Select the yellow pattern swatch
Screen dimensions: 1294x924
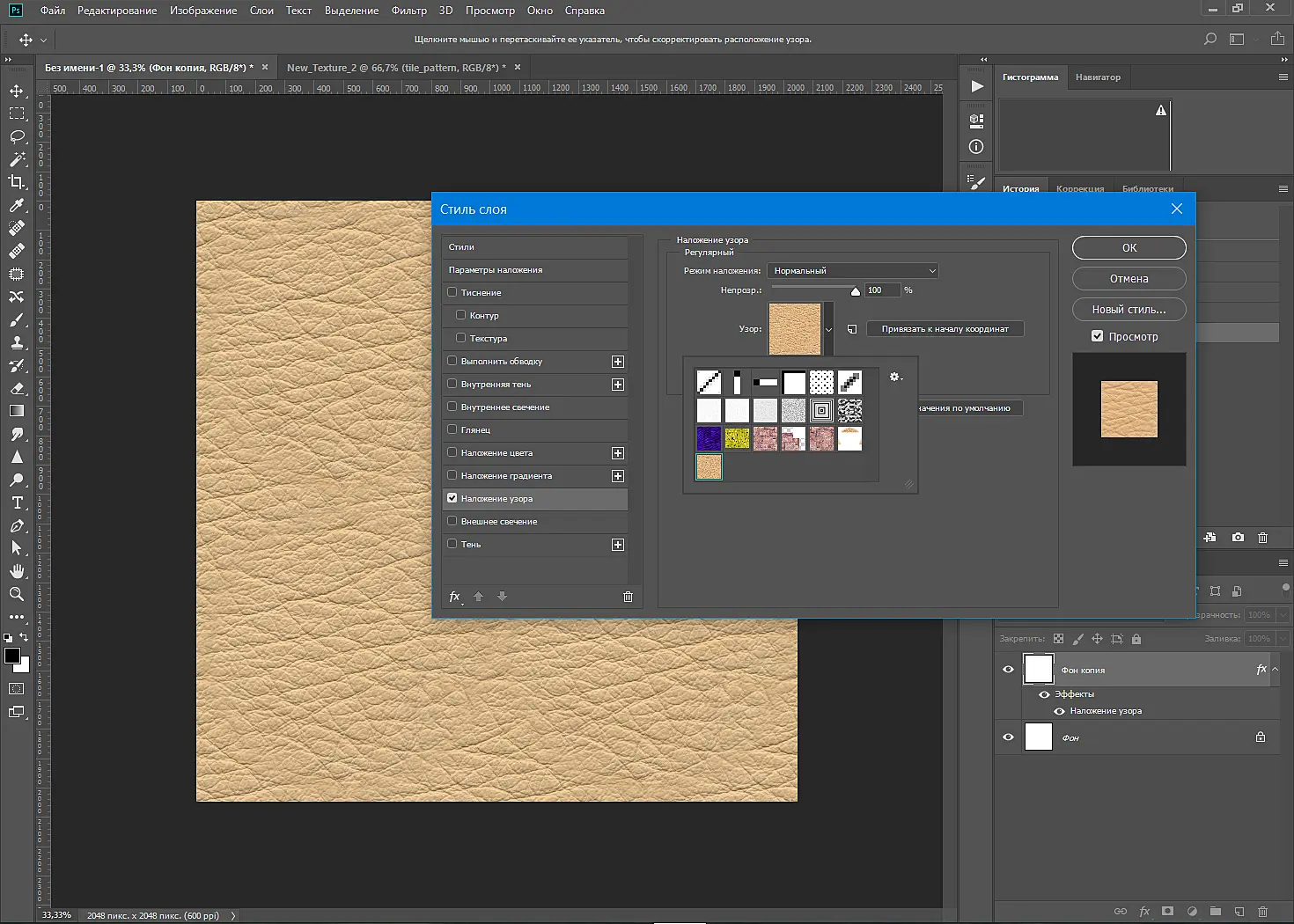pos(737,438)
